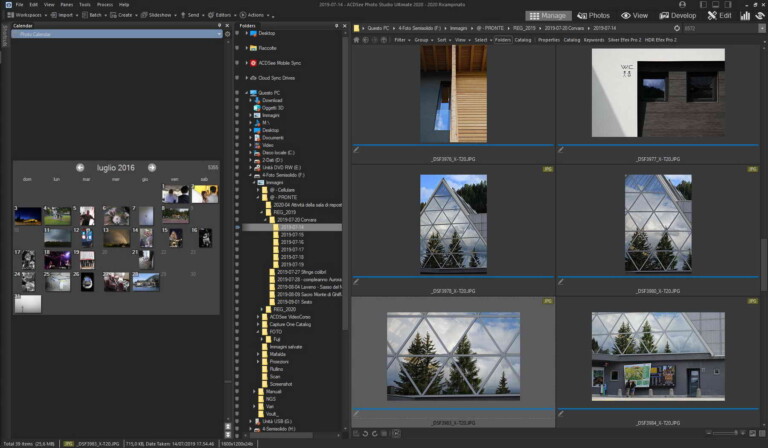The width and height of the screenshot is (768, 448).
Task: Open the Help menu
Action: coord(124,4)
